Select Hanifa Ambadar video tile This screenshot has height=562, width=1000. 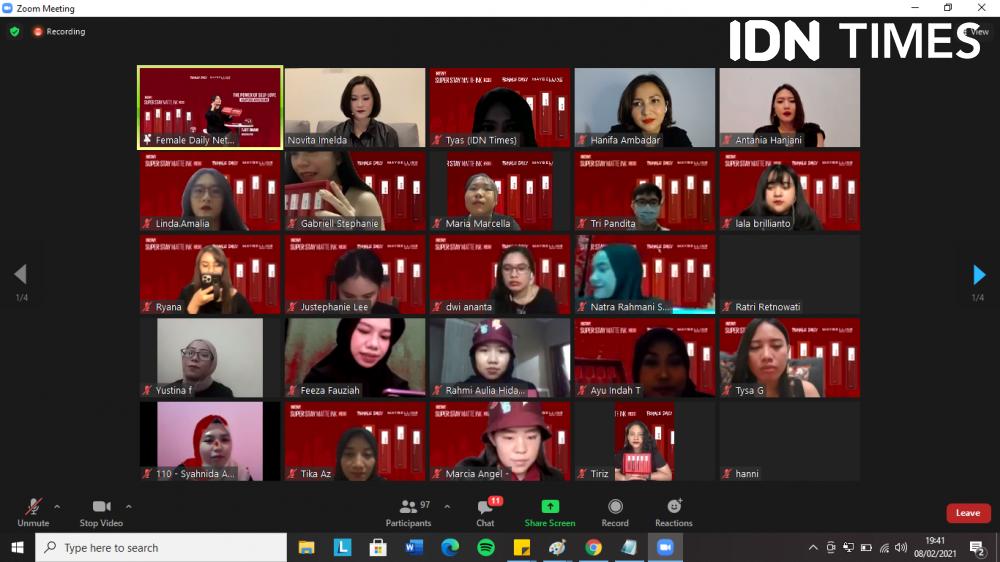tap(645, 107)
